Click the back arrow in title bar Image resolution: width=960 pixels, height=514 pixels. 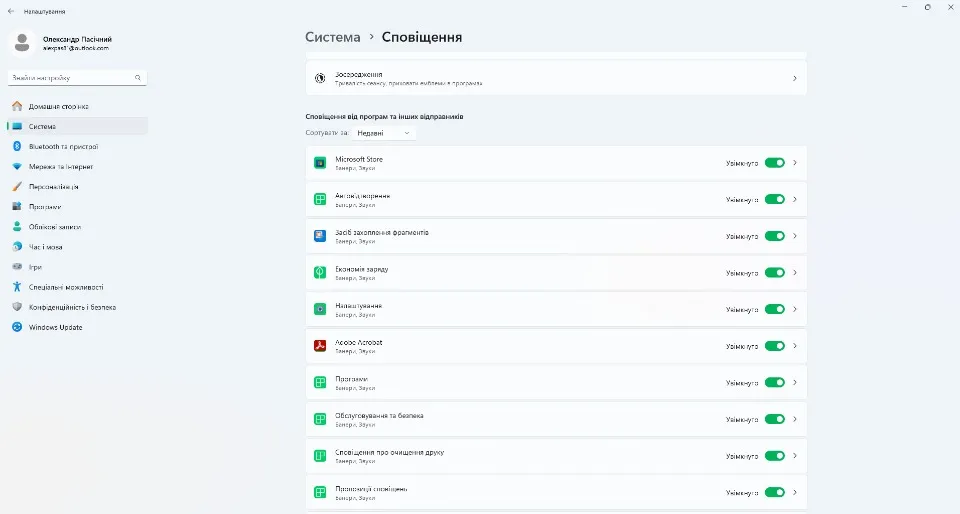11,11
